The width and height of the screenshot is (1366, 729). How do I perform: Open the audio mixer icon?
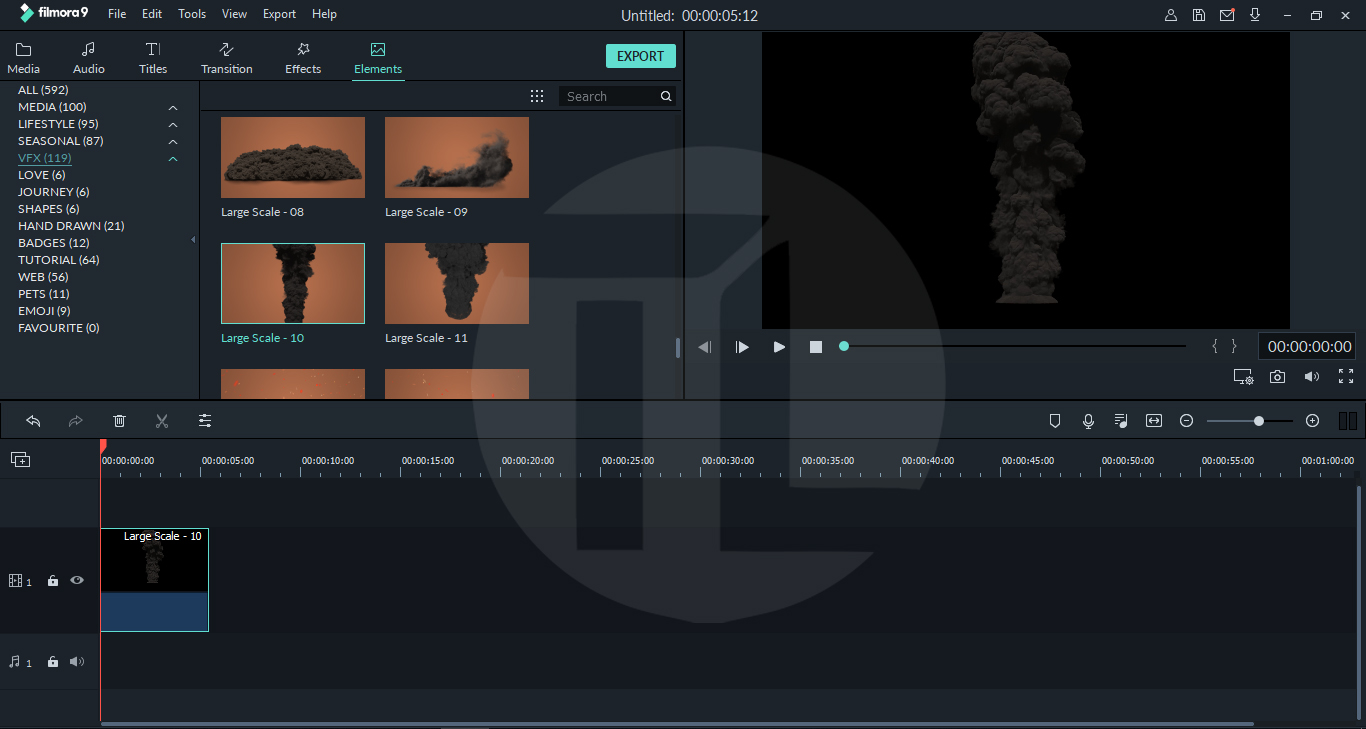(1121, 421)
